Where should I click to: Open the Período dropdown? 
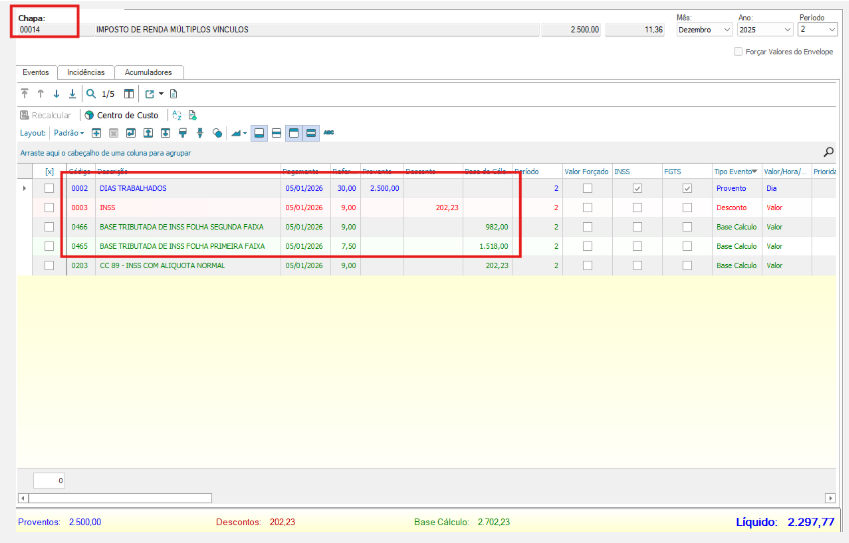coord(818,30)
